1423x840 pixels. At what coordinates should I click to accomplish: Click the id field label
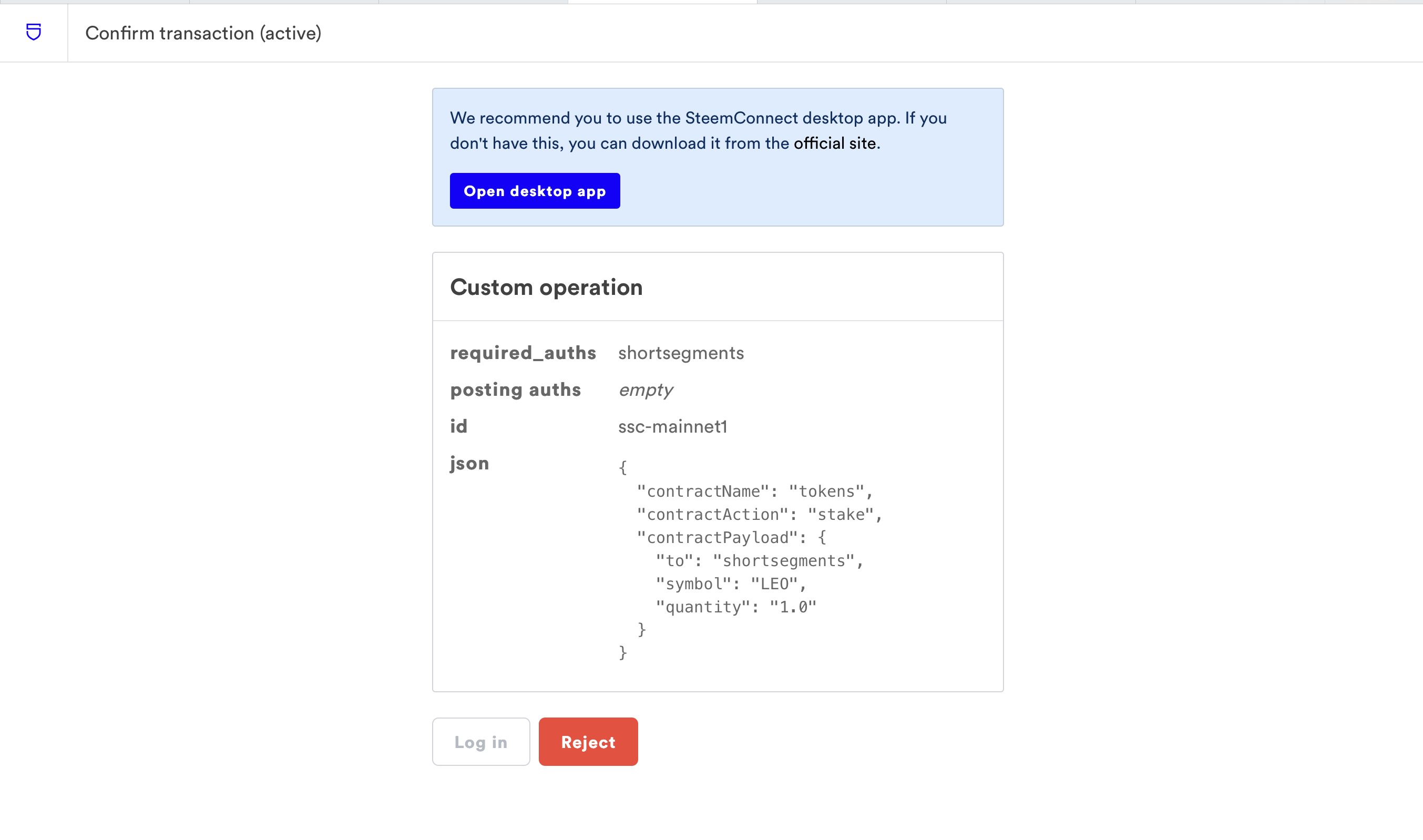pyautogui.click(x=458, y=426)
